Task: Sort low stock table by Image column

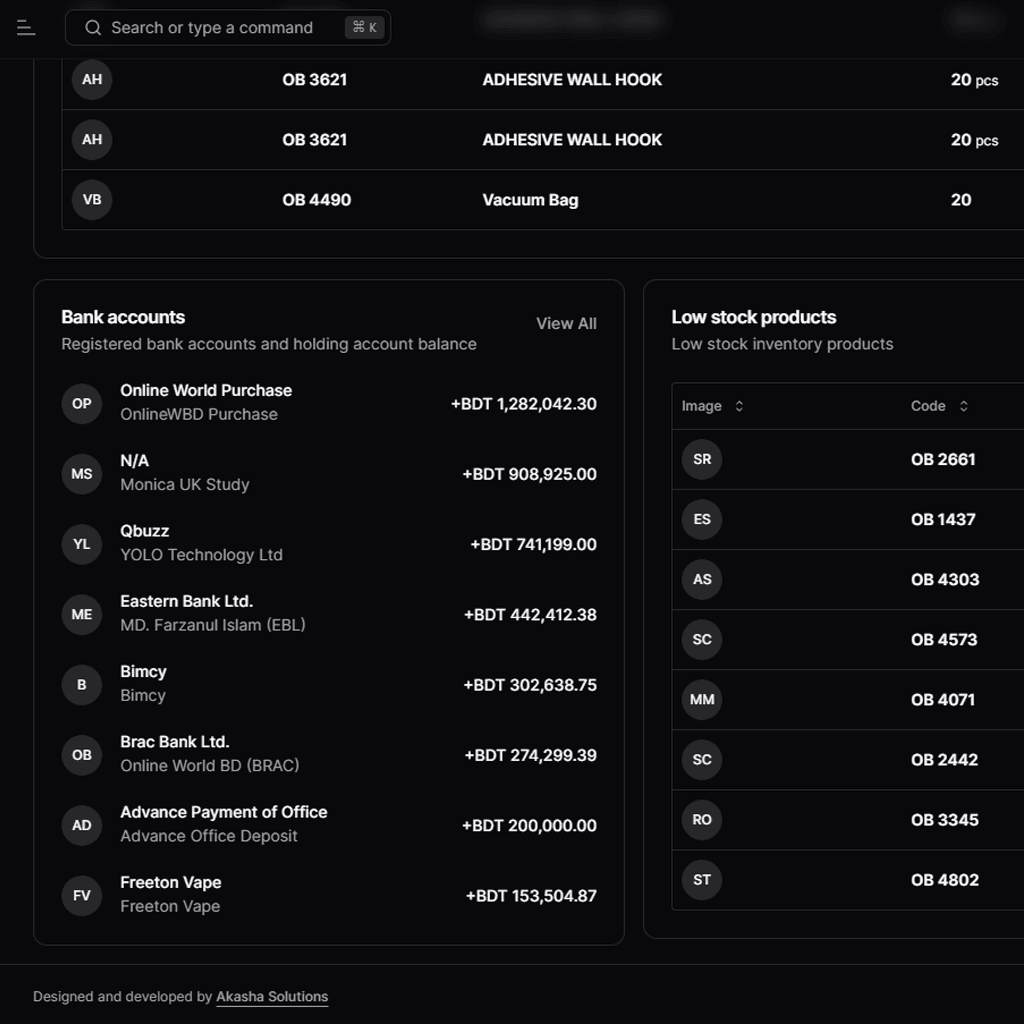Action: coord(712,406)
